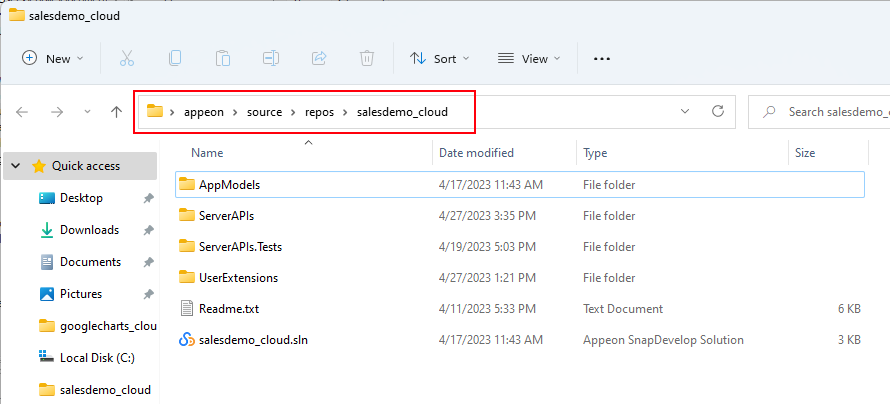Click the Search salesdemo_cloud field
The image size is (890, 404).
(x=830, y=112)
